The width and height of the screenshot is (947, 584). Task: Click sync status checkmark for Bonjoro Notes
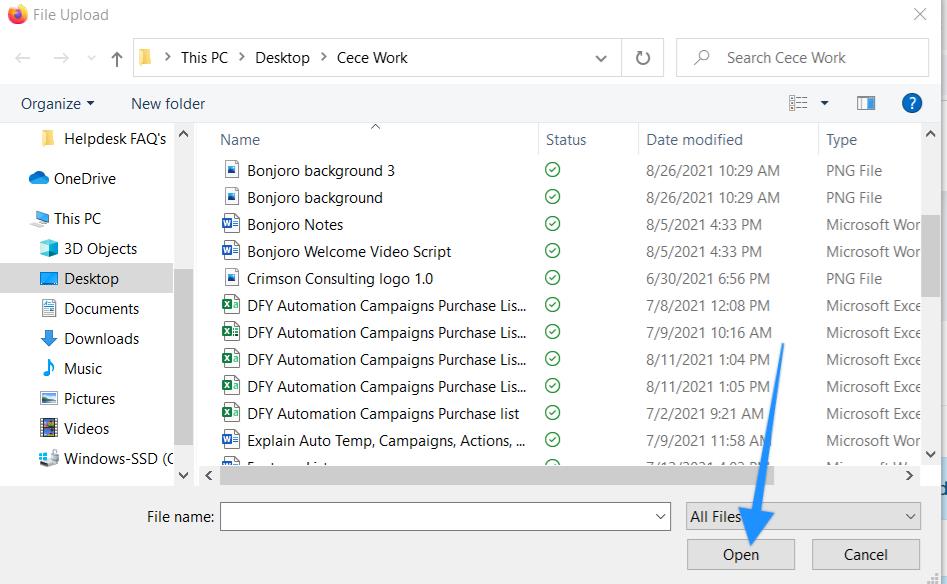point(553,224)
